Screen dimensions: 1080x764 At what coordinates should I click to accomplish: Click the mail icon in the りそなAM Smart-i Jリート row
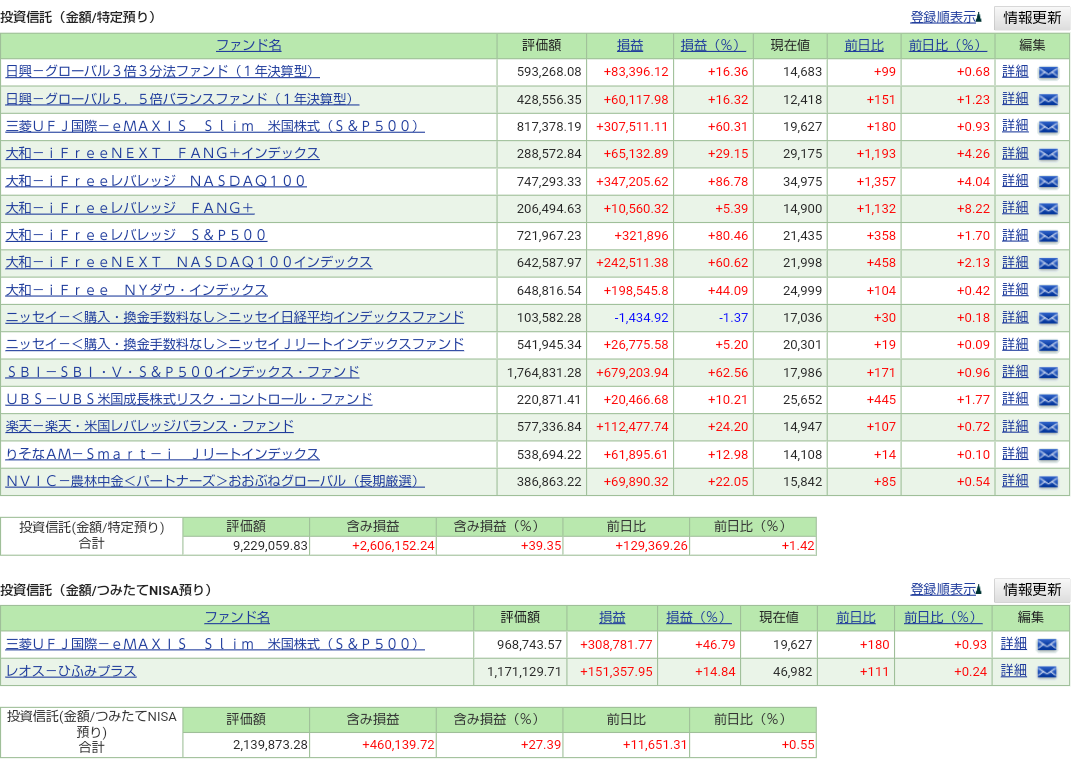pos(1048,455)
